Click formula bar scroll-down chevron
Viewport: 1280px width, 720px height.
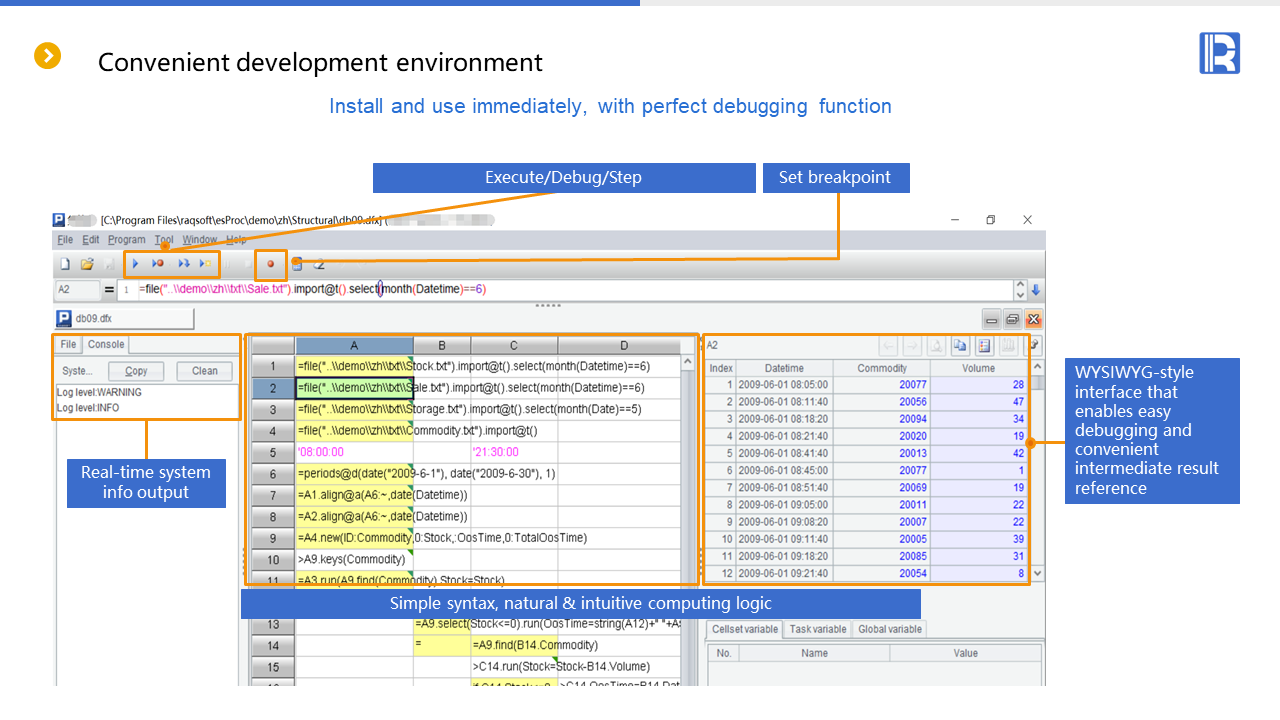(x=1020, y=295)
